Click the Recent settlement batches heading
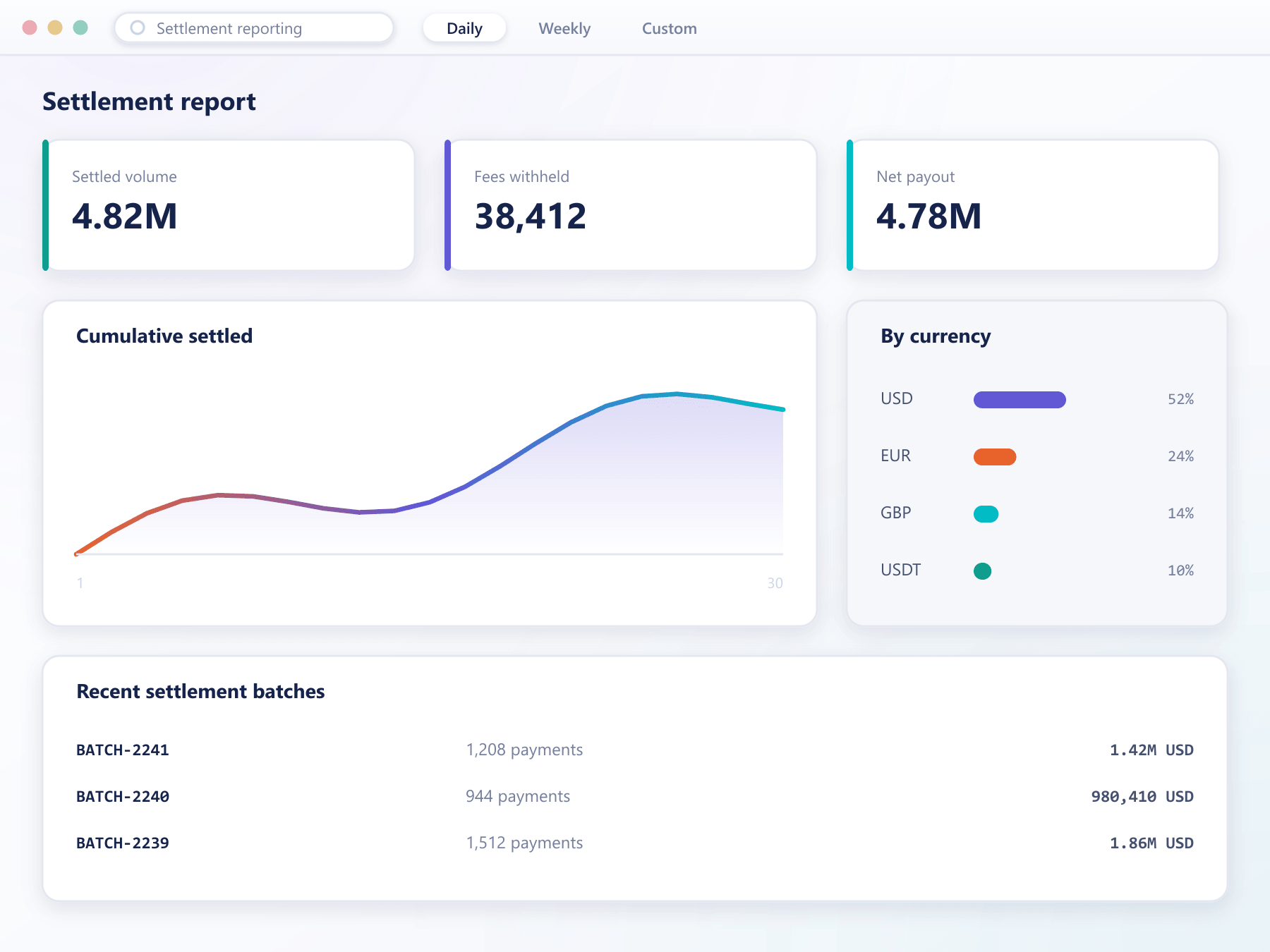Image resolution: width=1270 pixels, height=952 pixels. [x=200, y=691]
